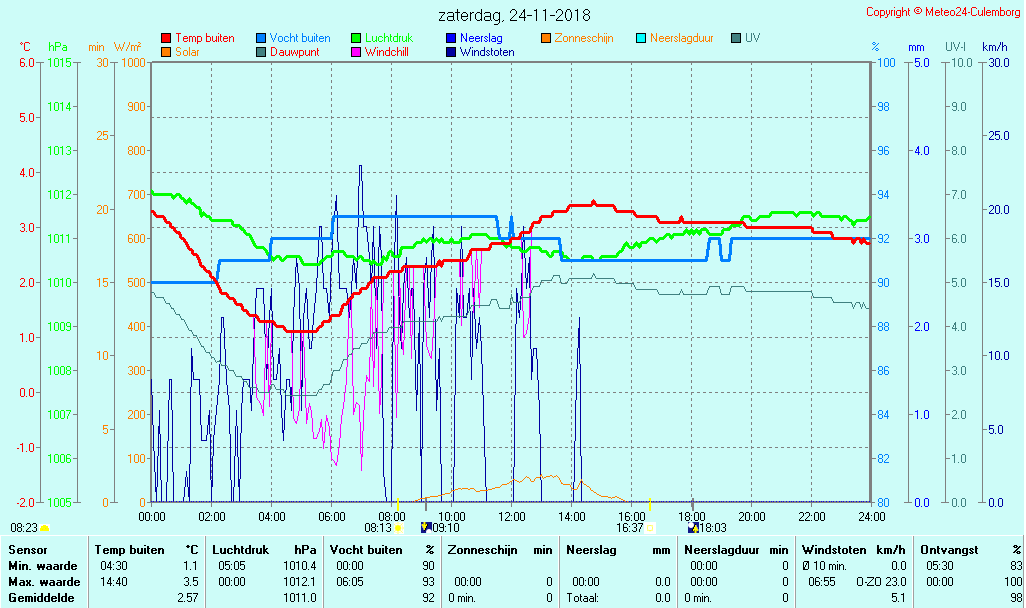The width and height of the screenshot is (1026, 608).
Task: Click the UV legend label
Action: (753, 38)
